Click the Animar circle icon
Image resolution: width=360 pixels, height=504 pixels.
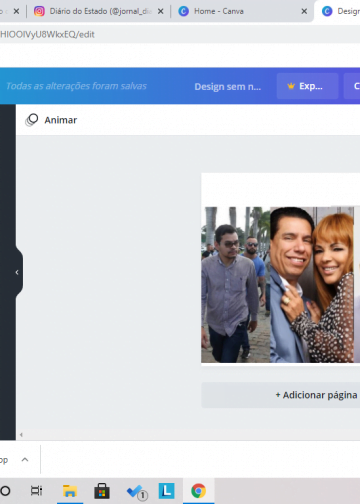tap(32, 120)
